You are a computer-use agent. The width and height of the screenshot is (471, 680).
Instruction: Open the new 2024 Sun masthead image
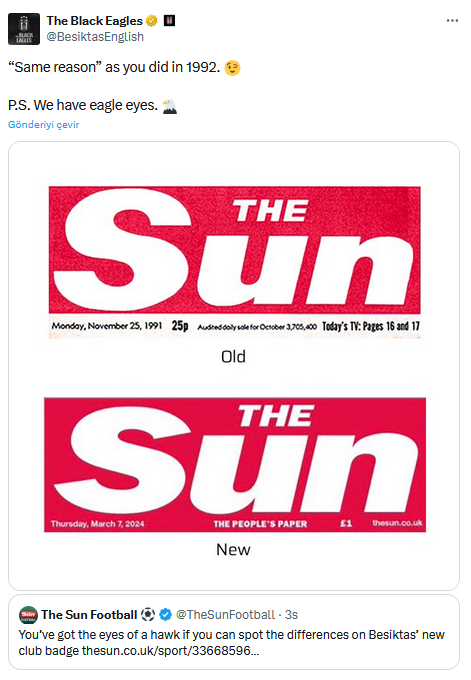coord(235,464)
